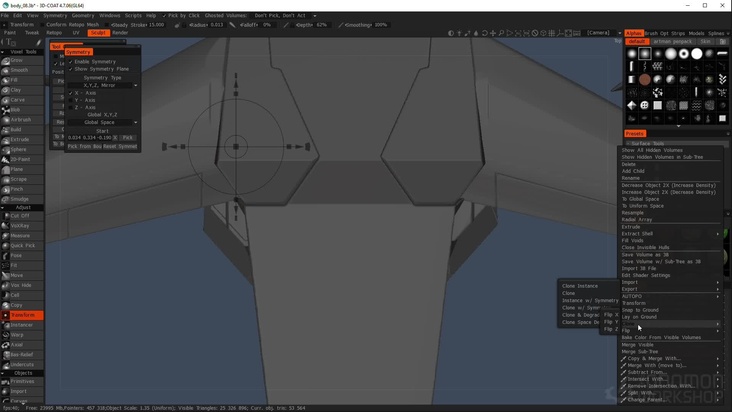Switch to the Retopo room tab
Image resolution: width=732 pixels, height=412 pixels.
pos(54,33)
